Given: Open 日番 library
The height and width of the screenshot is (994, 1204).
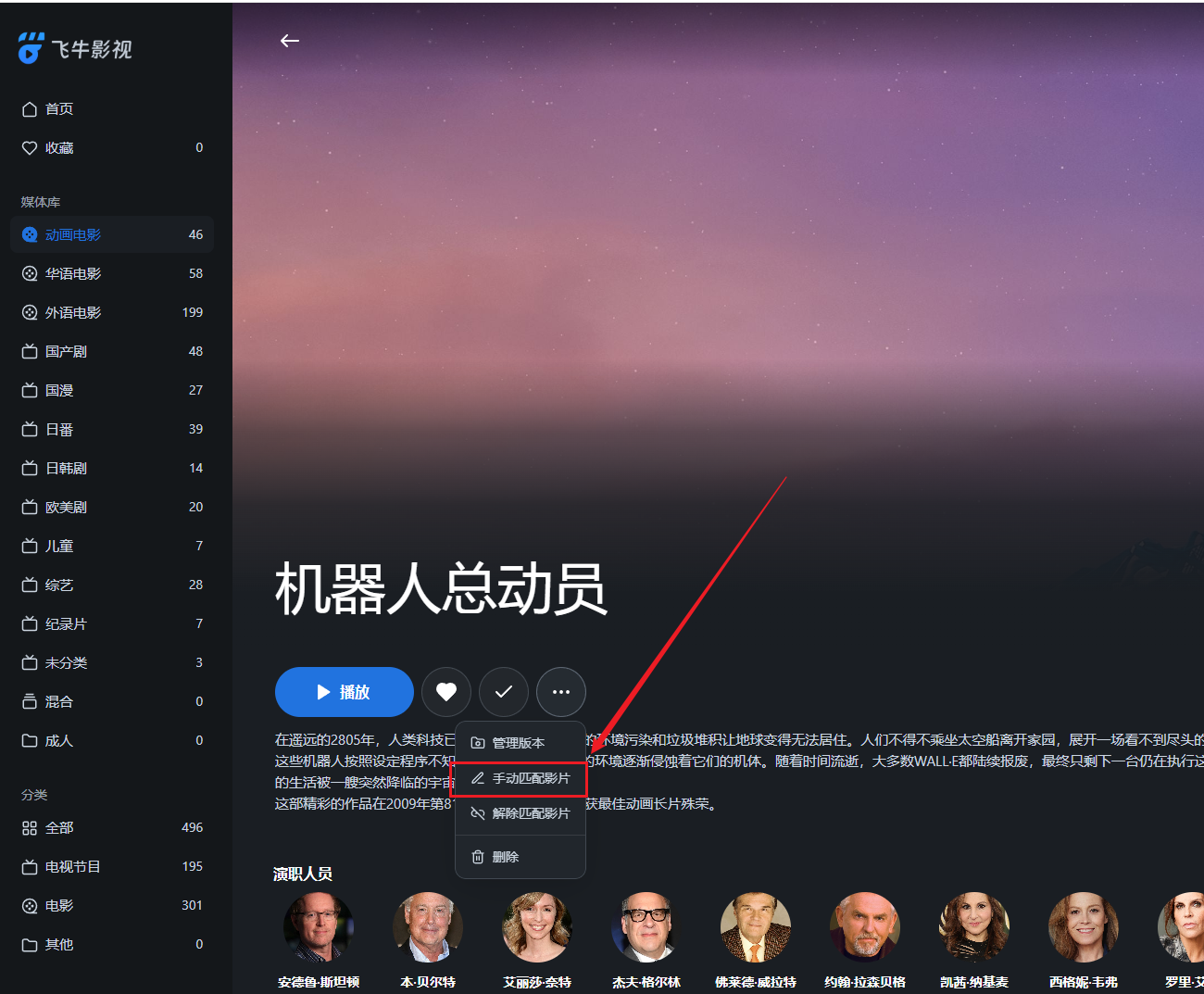Looking at the screenshot, I should [x=112, y=430].
